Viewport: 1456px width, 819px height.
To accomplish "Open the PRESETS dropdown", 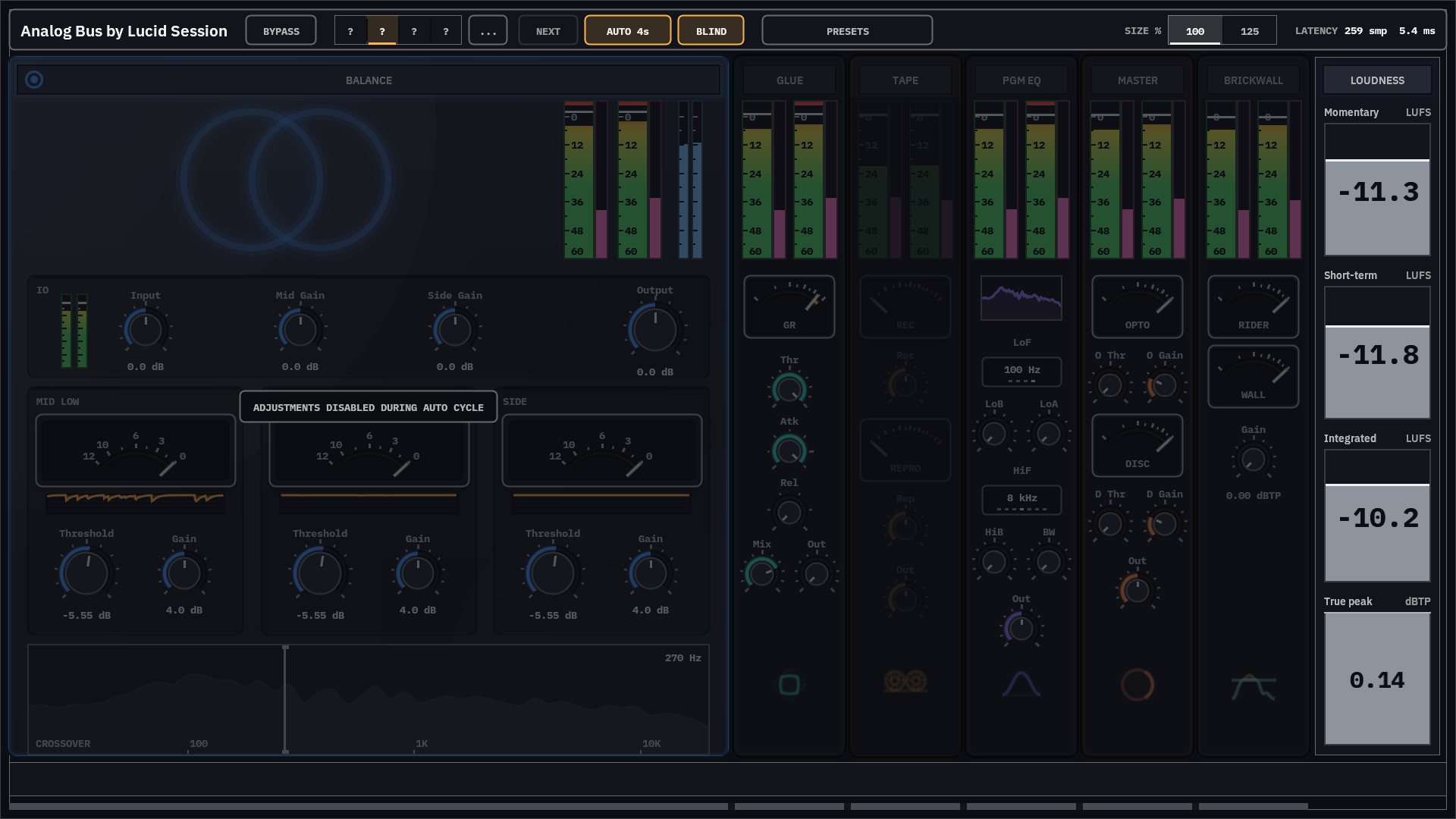I will [847, 30].
